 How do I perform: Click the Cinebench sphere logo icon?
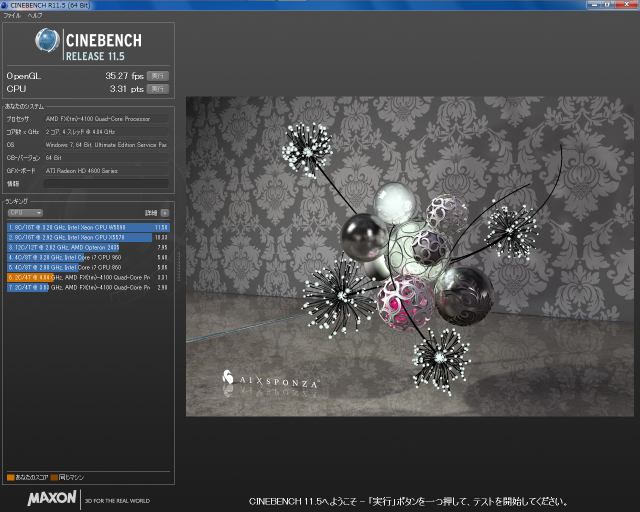pyautogui.click(x=47, y=40)
